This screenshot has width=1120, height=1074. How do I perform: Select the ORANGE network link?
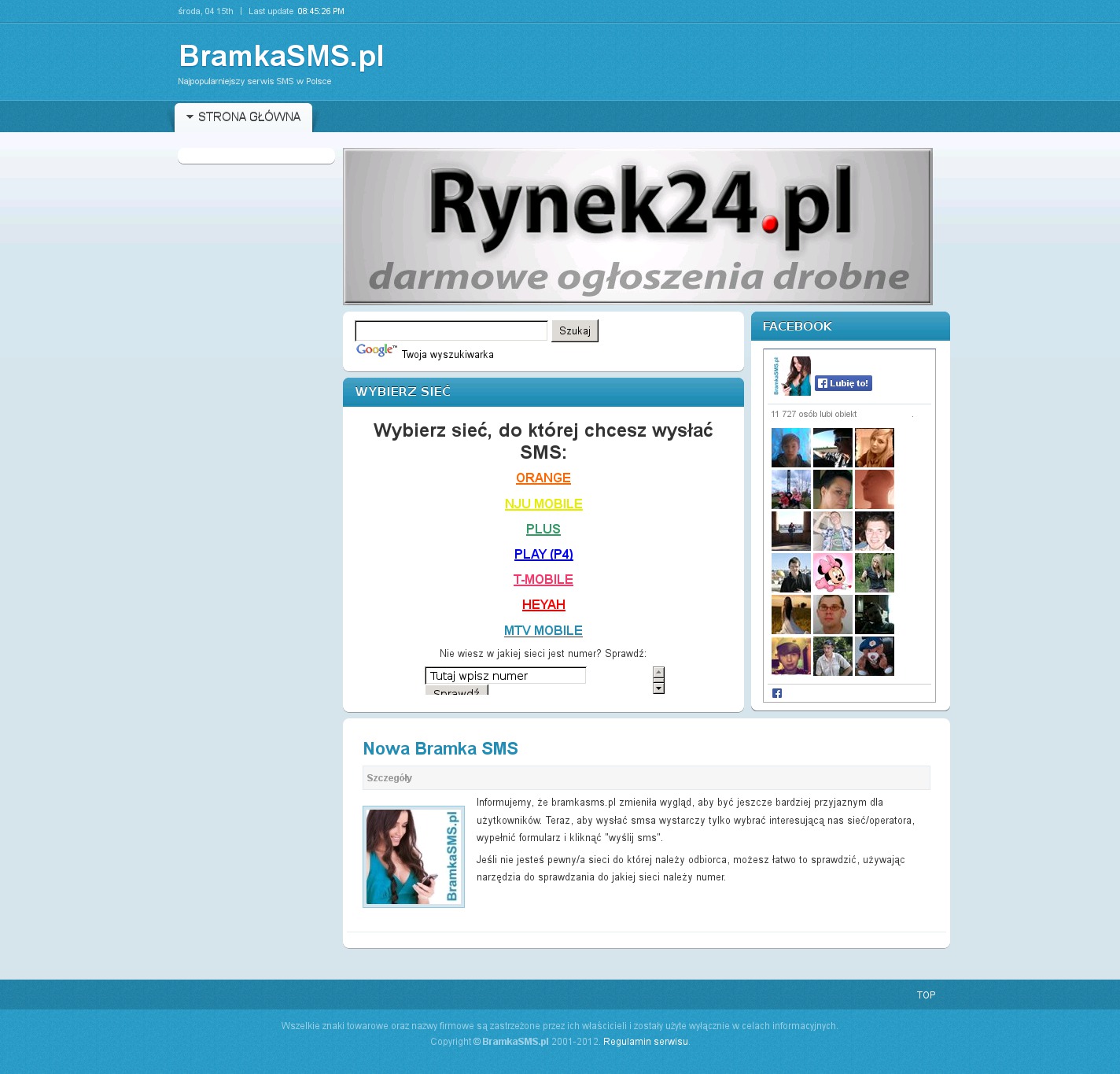(x=543, y=478)
